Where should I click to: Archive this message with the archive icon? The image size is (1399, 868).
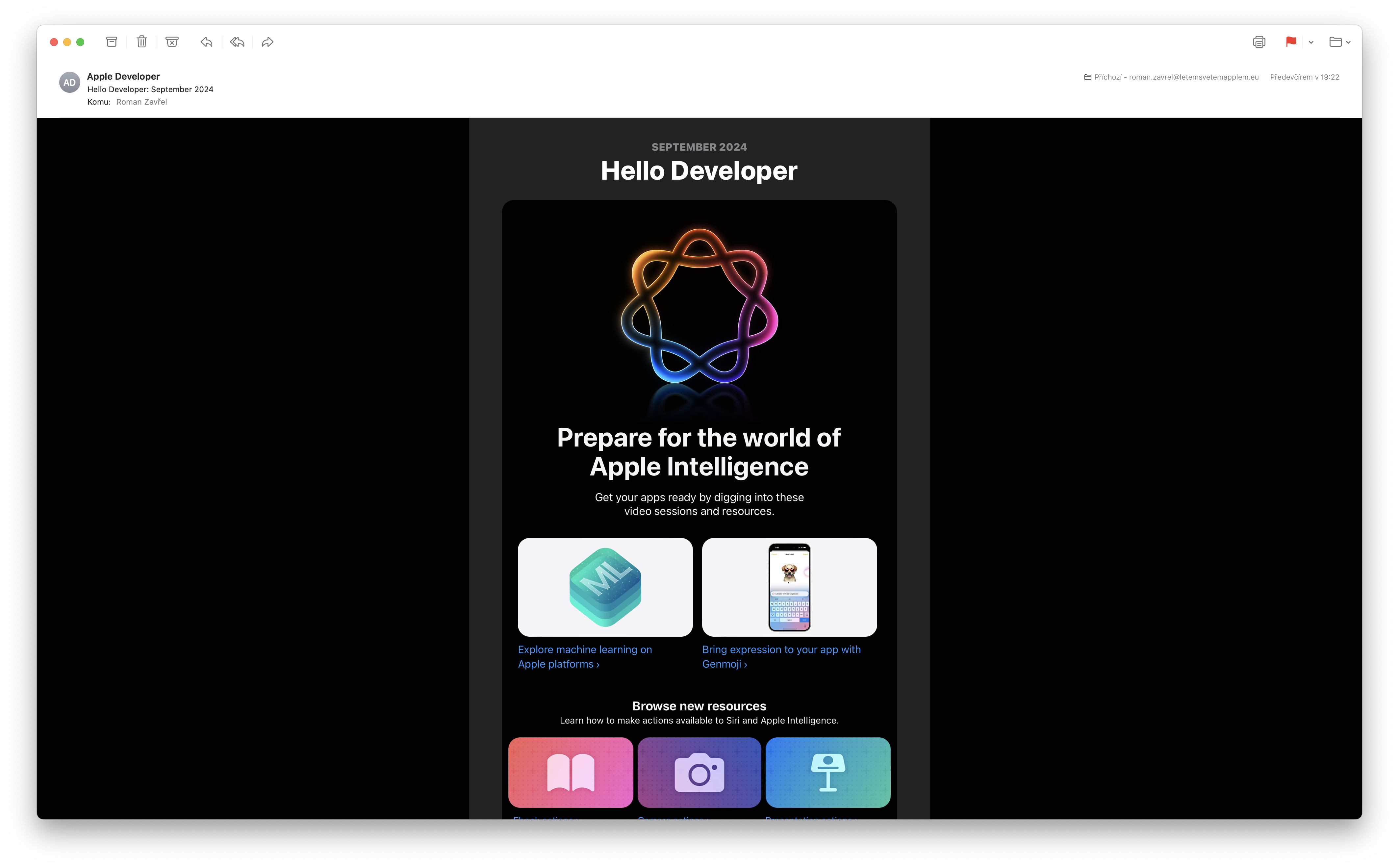click(111, 42)
